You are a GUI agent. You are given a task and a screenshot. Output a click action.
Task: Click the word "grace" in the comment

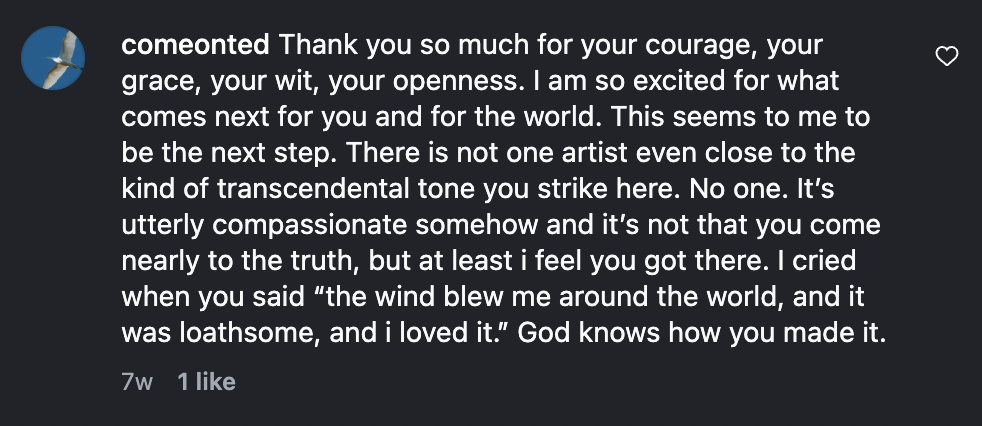click(156, 82)
